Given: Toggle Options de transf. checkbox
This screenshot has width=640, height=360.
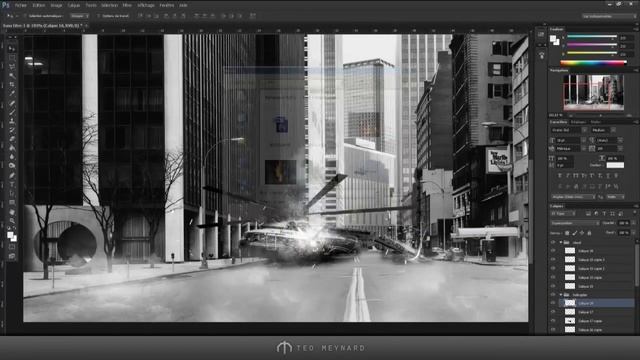Looking at the screenshot, I should coord(98,16).
